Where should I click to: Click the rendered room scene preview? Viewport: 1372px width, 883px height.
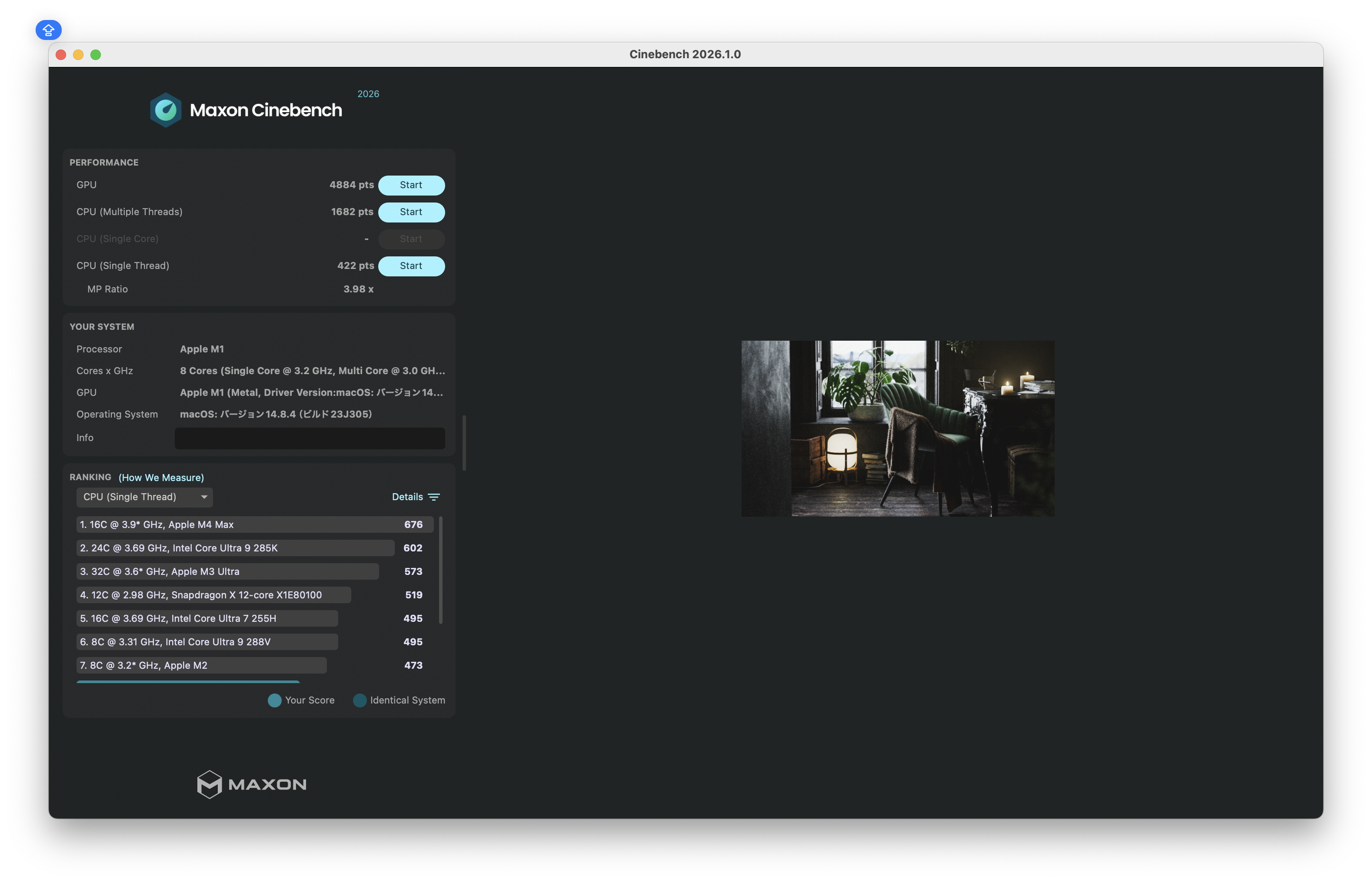pos(898,428)
